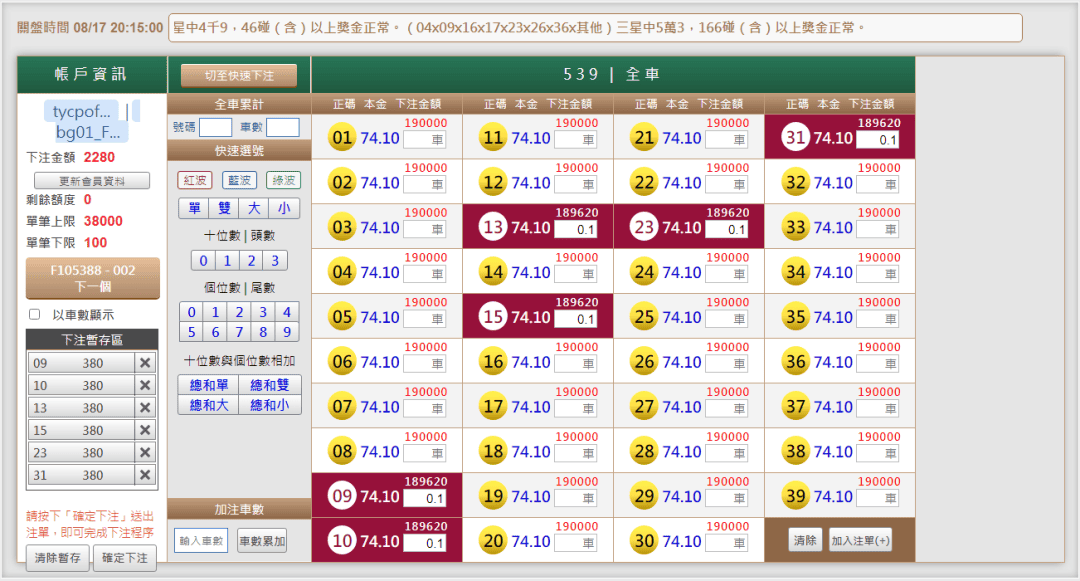Select yellow ball number 21

pyautogui.click(x=644, y=138)
